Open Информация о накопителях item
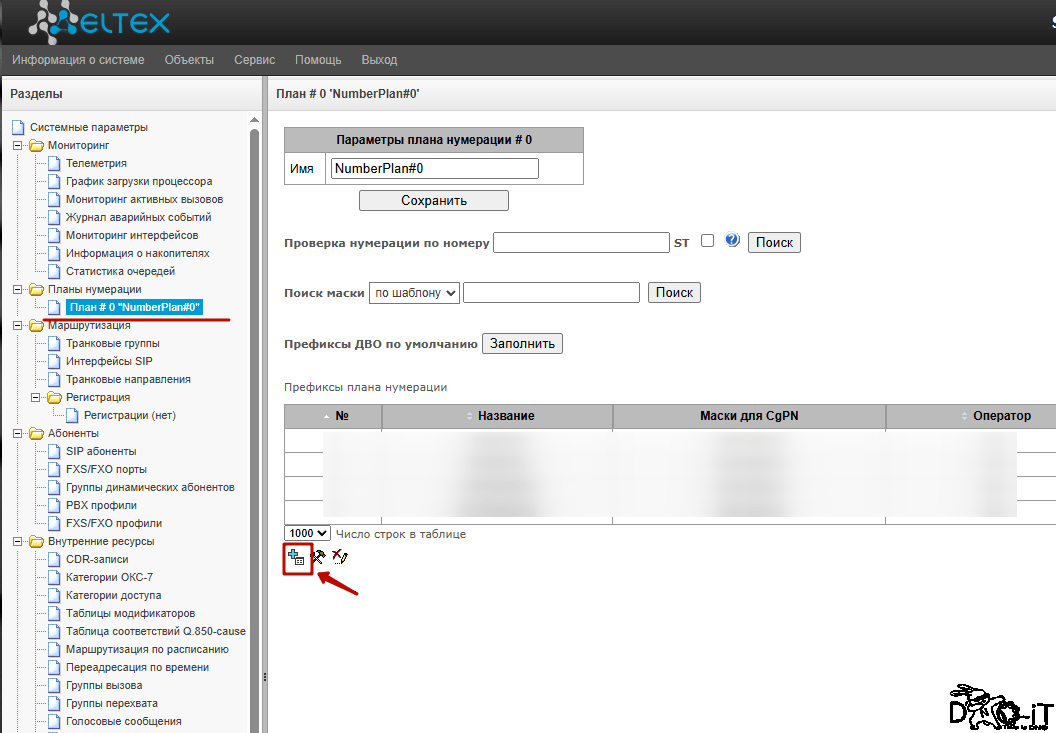The width and height of the screenshot is (1056, 733). [x=137, y=253]
